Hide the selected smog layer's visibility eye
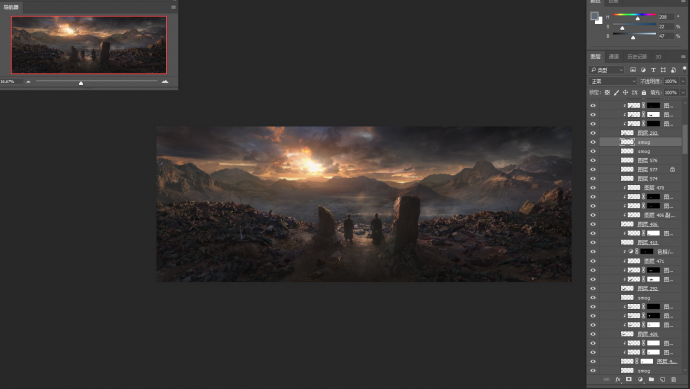The image size is (690, 389). coord(593,142)
